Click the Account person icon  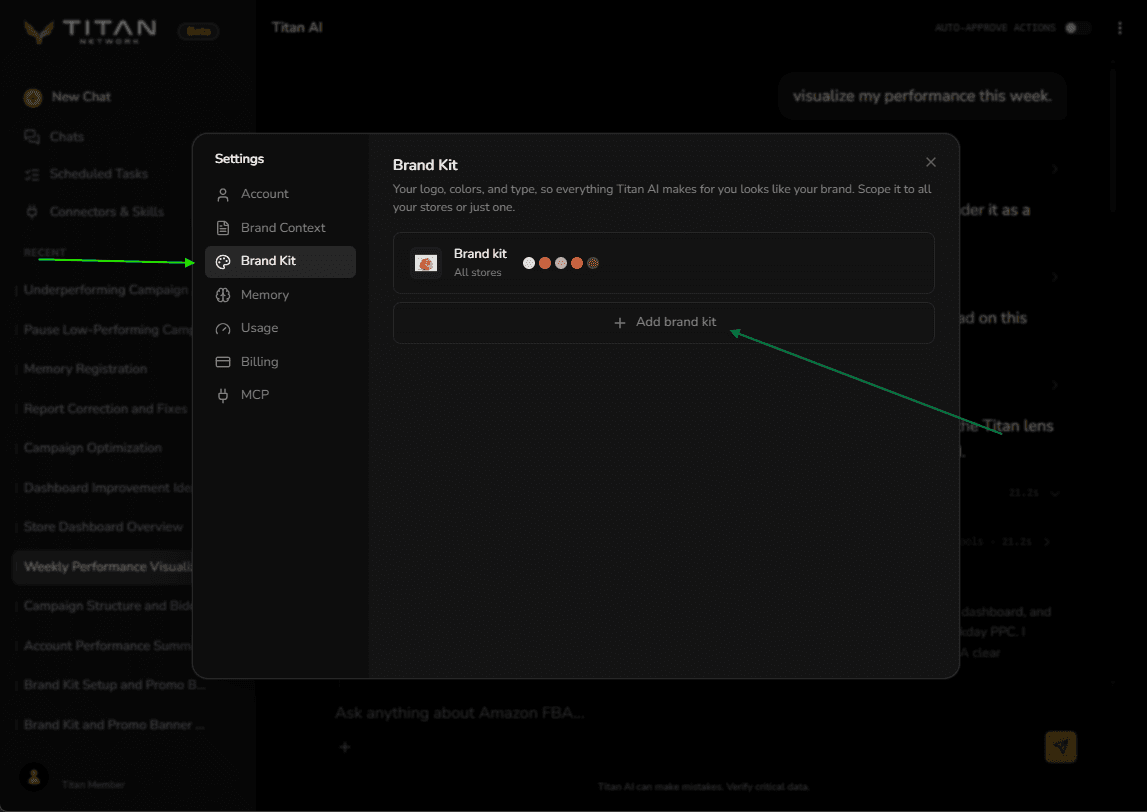pyautogui.click(x=223, y=195)
